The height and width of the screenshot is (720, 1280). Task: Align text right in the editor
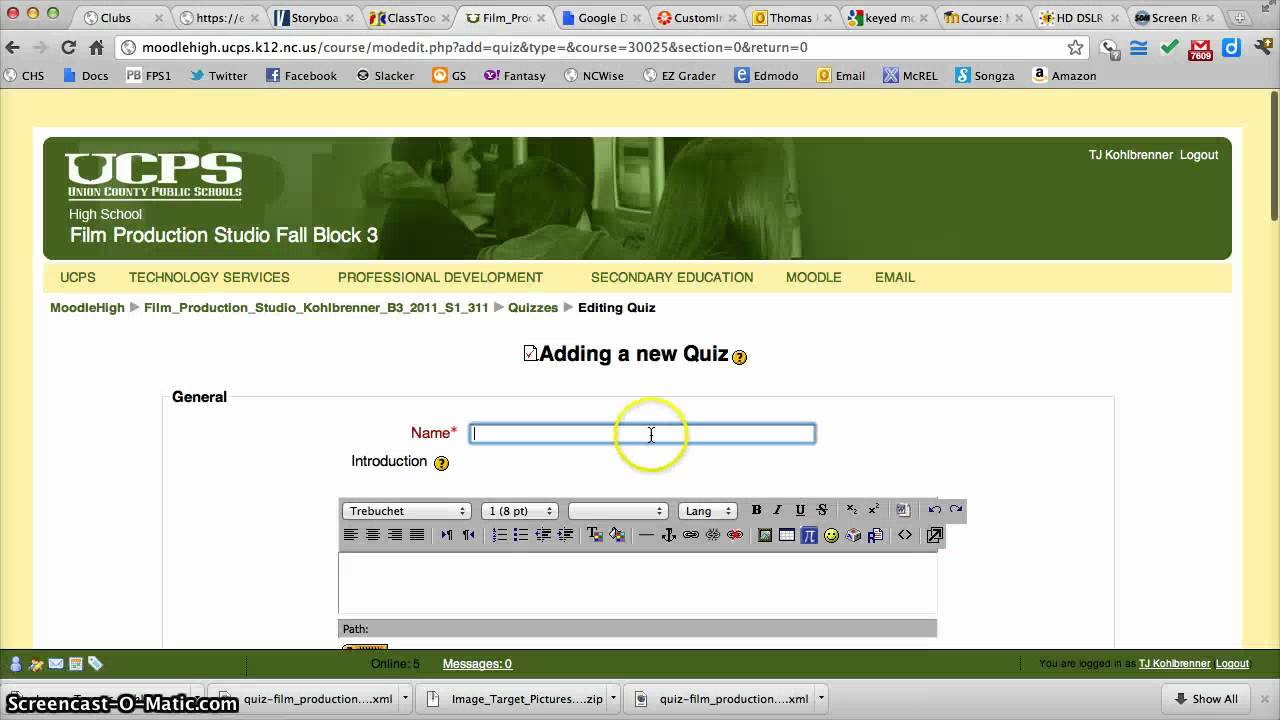tap(395, 535)
